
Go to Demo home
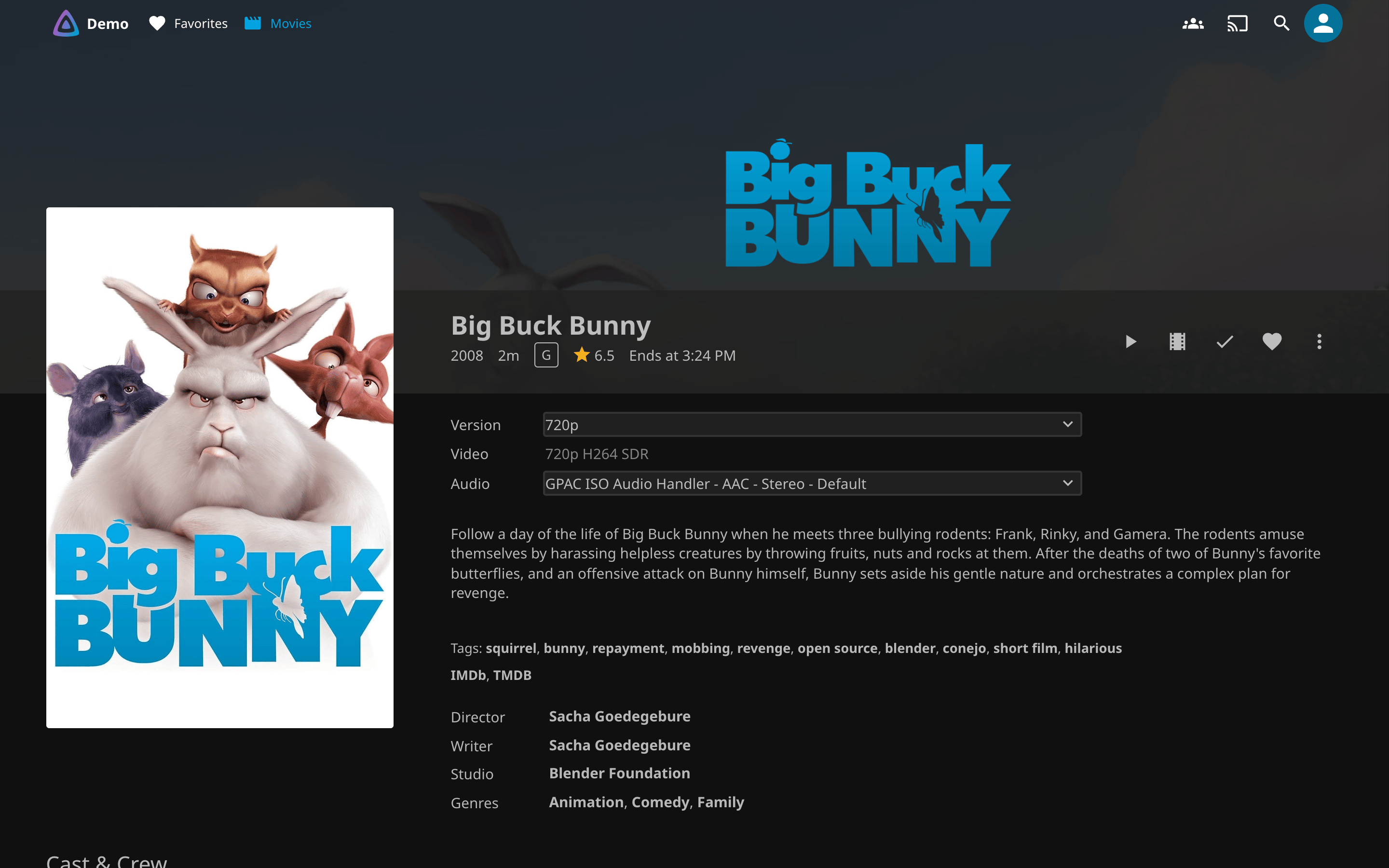pos(108,24)
